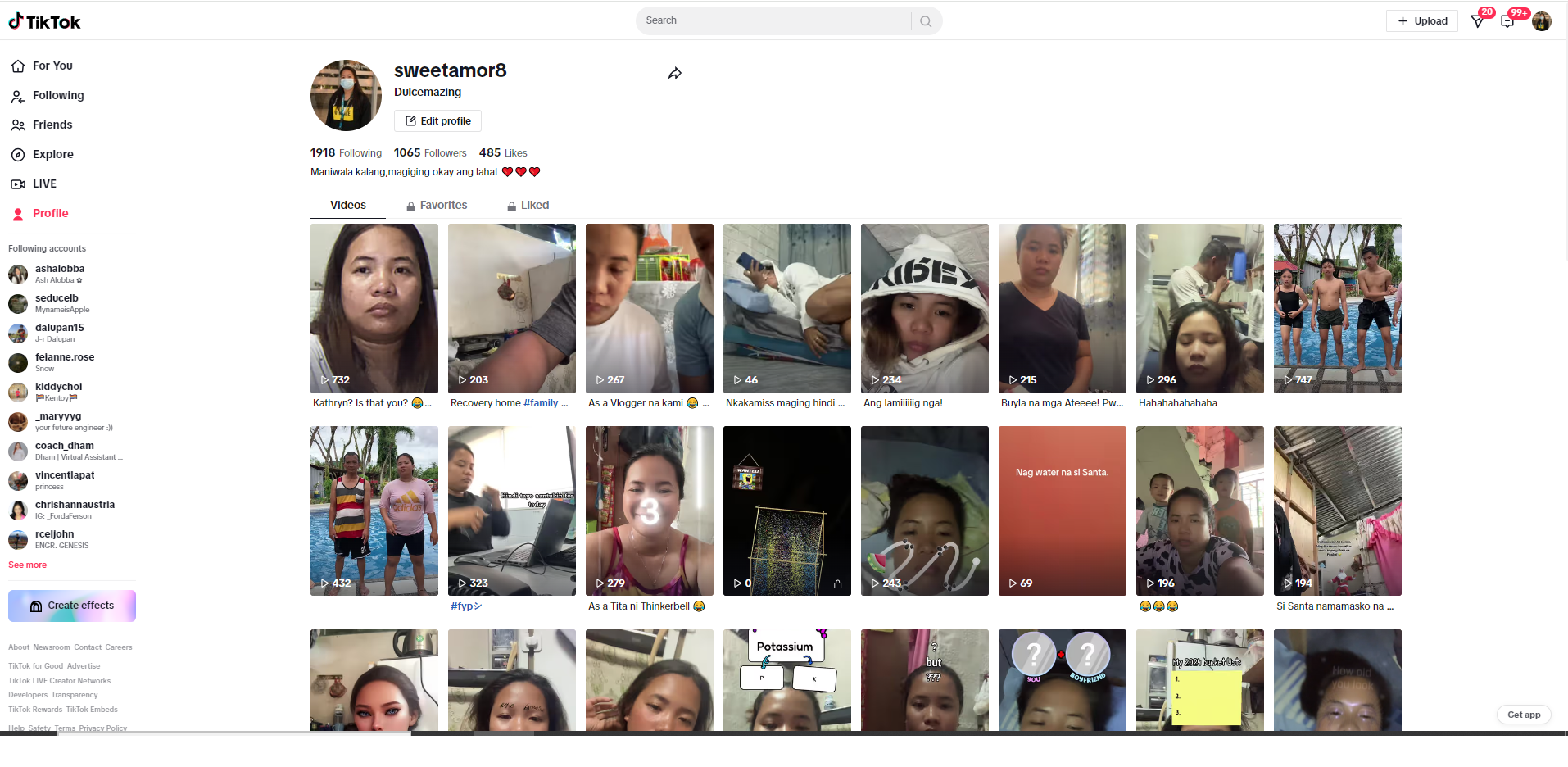Image resolution: width=1568 pixels, height=767 pixels.
Task: Click the Upload button
Action: (x=1422, y=21)
